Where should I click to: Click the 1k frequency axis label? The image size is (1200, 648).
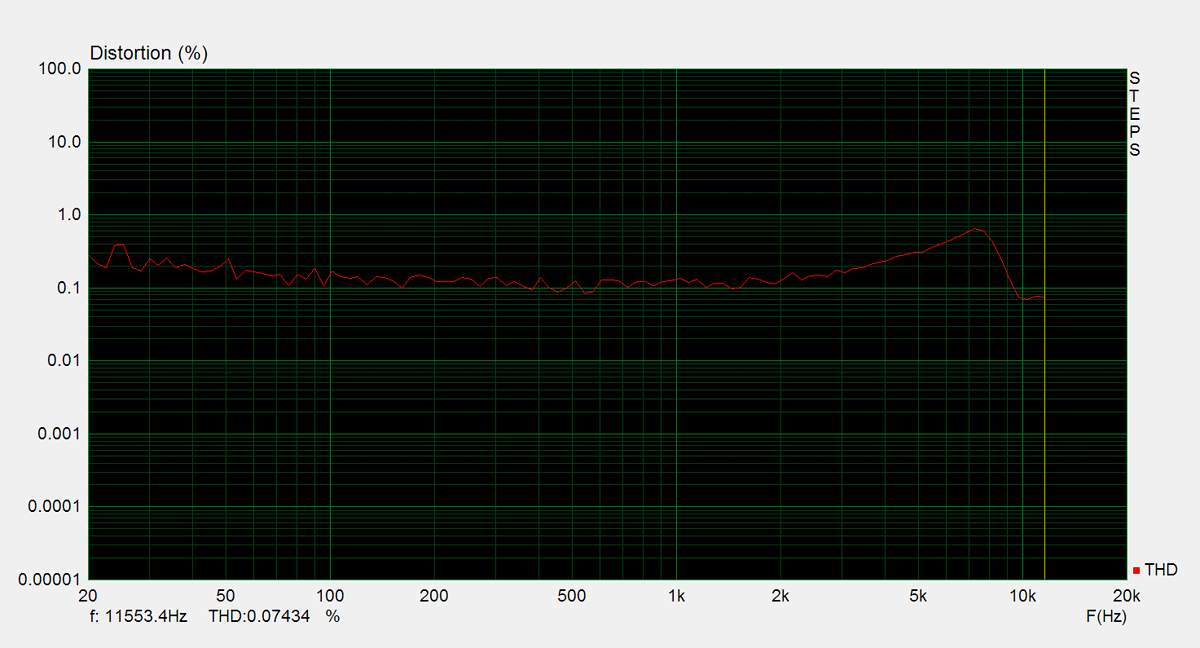pyautogui.click(x=677, y=596)
